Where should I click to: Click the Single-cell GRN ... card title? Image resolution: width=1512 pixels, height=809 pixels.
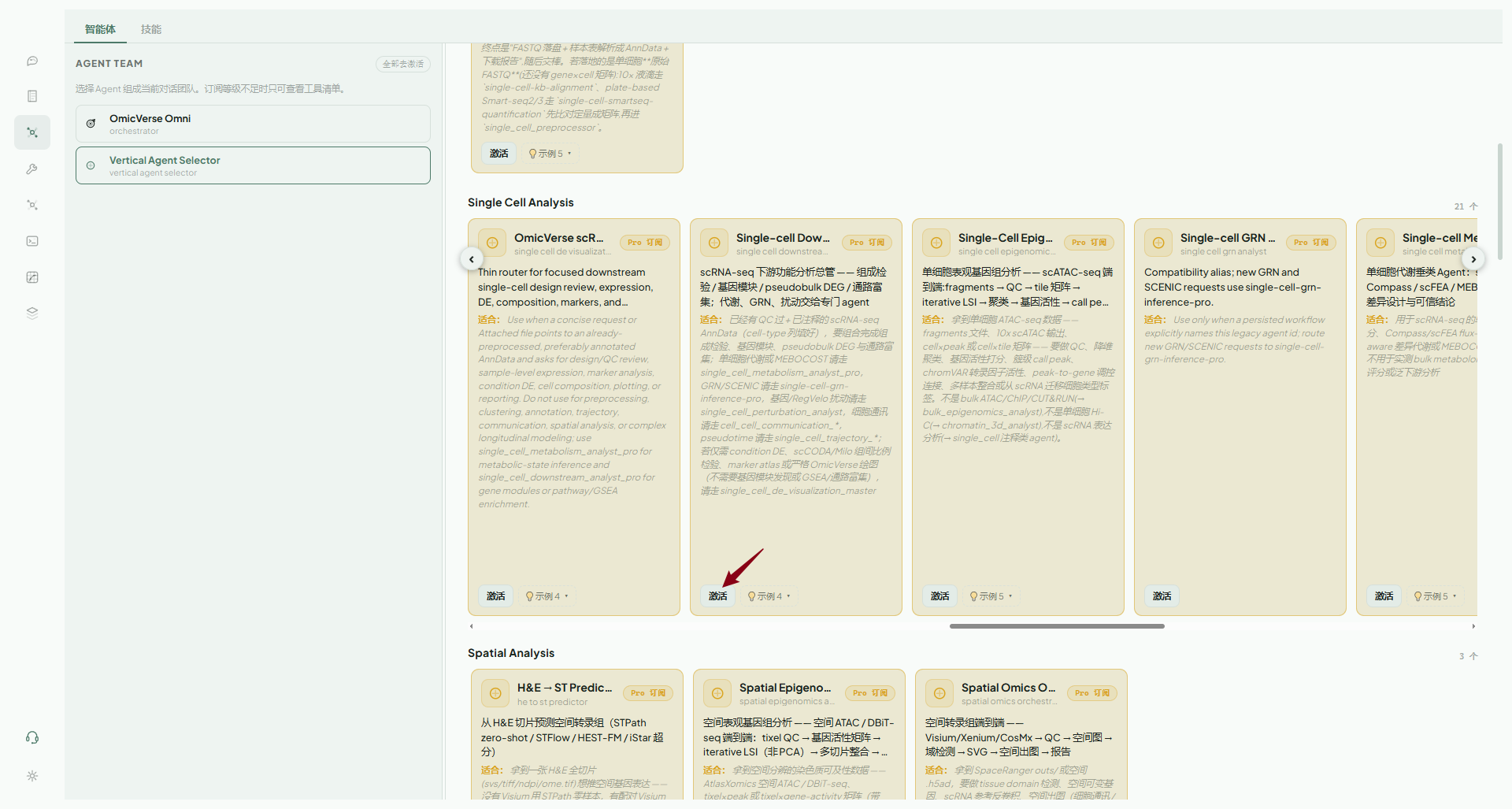[1228, 238]
